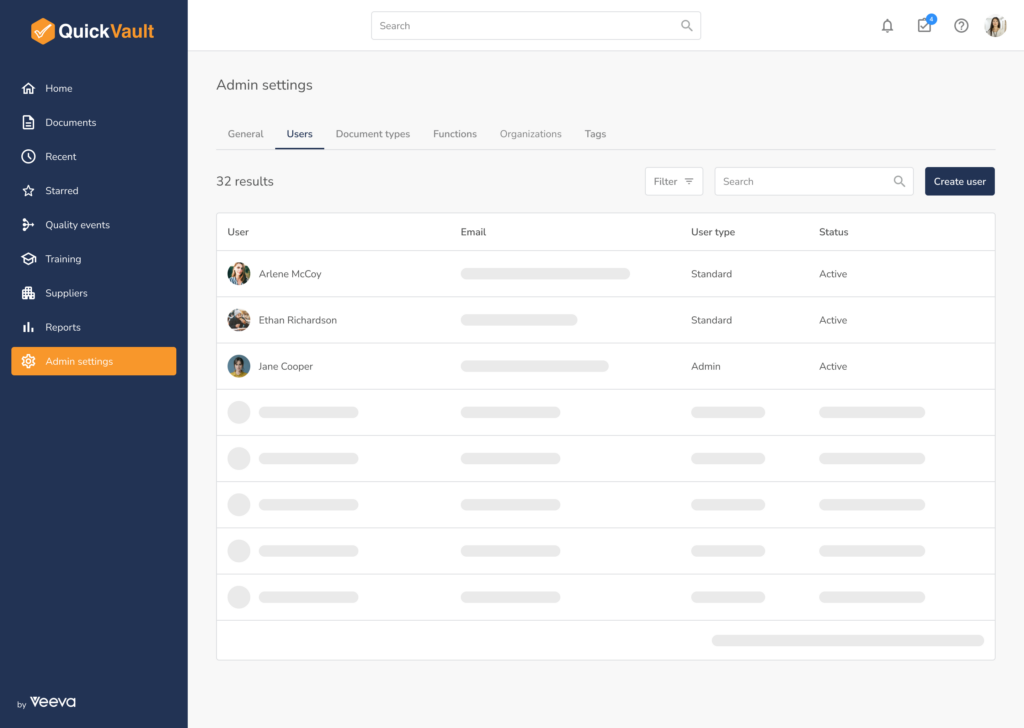This screenshot has width=1024, height=728.
Task: Open the Filter dropdown
Action: pyautogui.click(x=673, y=182)
